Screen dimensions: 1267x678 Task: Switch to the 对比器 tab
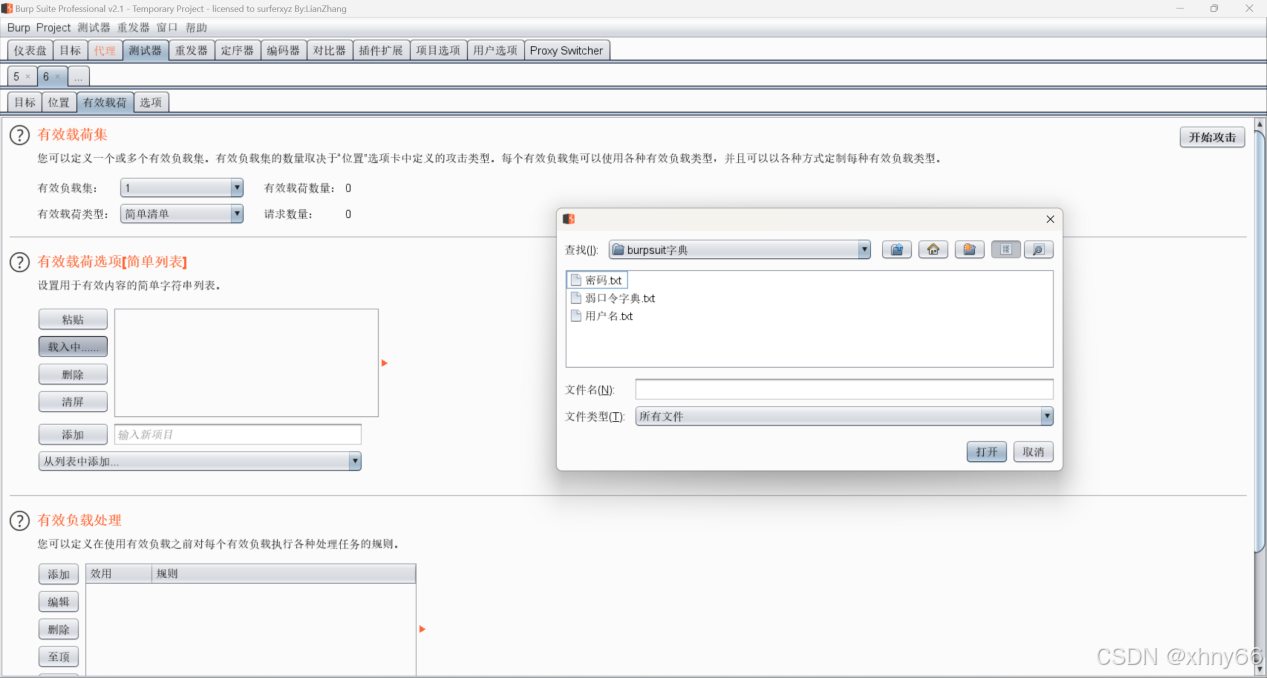pos(329,51)
